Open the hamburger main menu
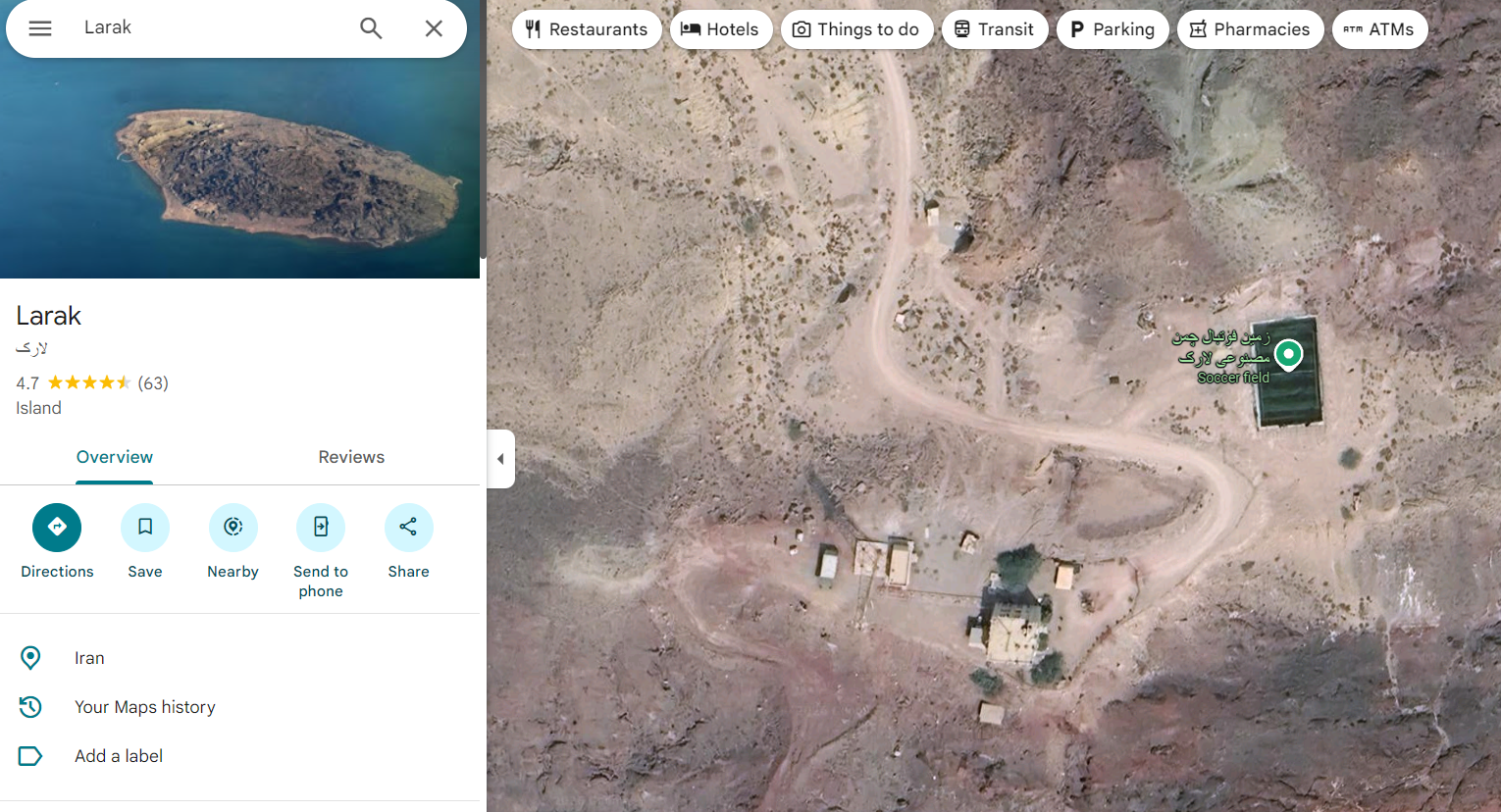This screenshot has height=812, width=1501. tap(40, 28)
